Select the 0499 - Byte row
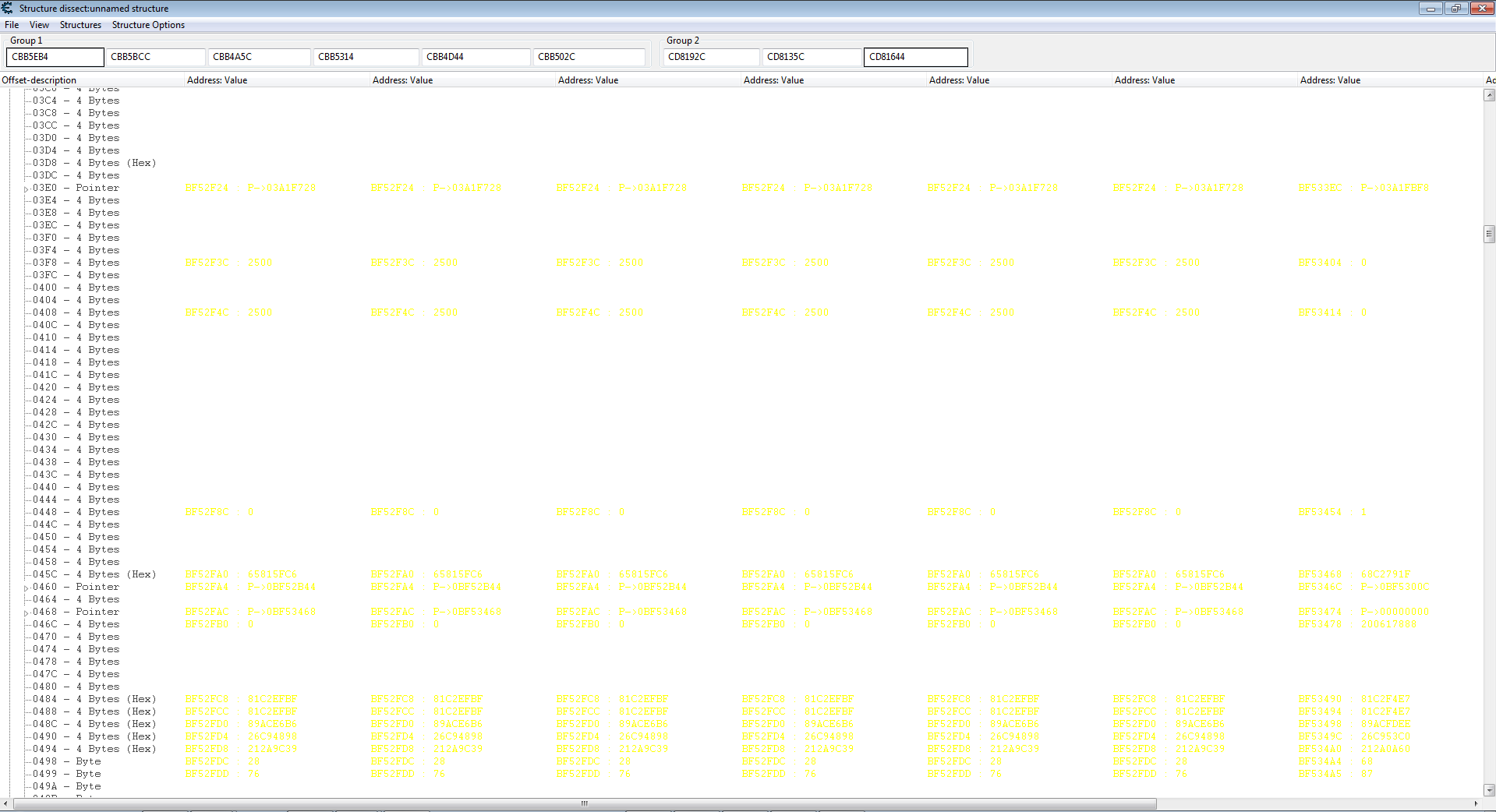Viewport: 1496px width, 812px height. tap(67, 774)
